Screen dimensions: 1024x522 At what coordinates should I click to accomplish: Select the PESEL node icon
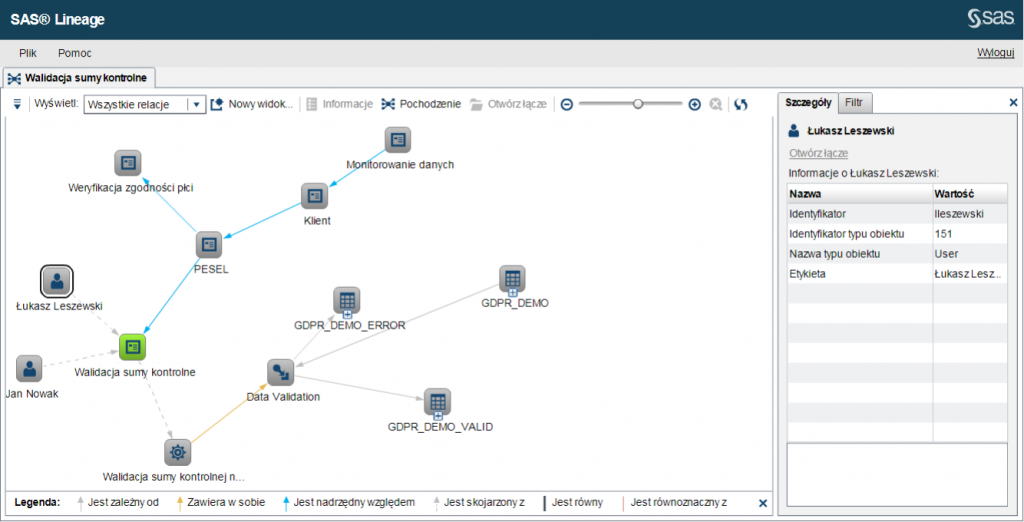(209, 245)
